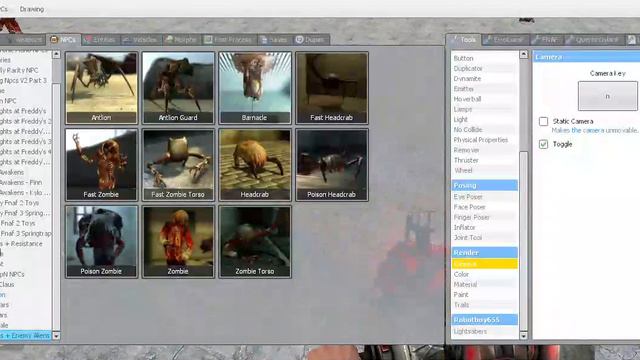Select the Physical Properties tool

pos(484,140)
